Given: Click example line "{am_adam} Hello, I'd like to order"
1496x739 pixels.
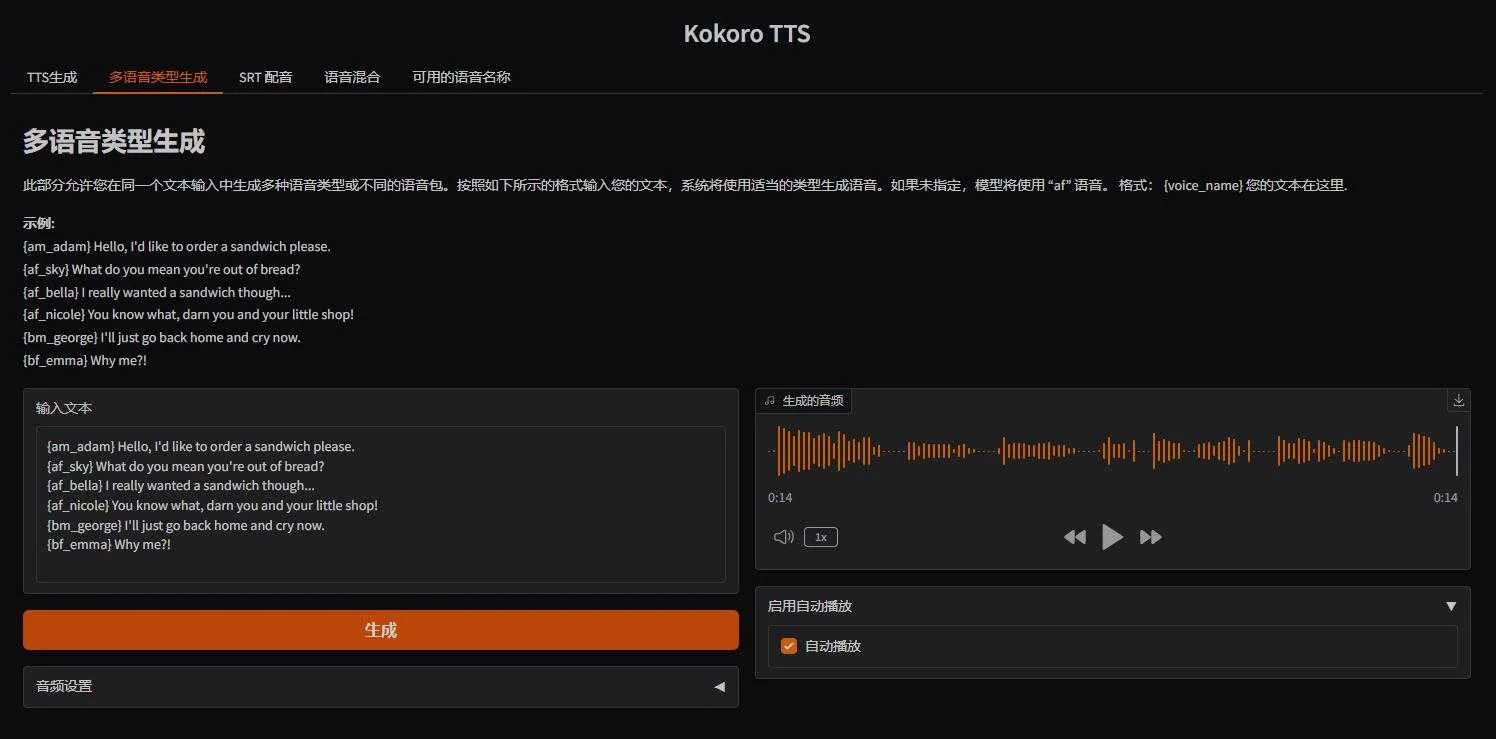Looking at the screenshot, I should [176, 246].
